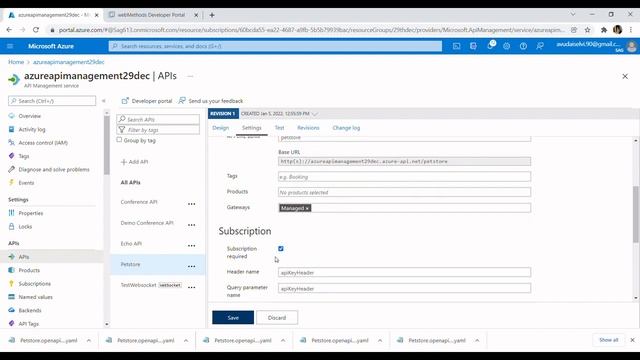Click Send us your feedback
The image size is (640, 360).
coord(211,101)
